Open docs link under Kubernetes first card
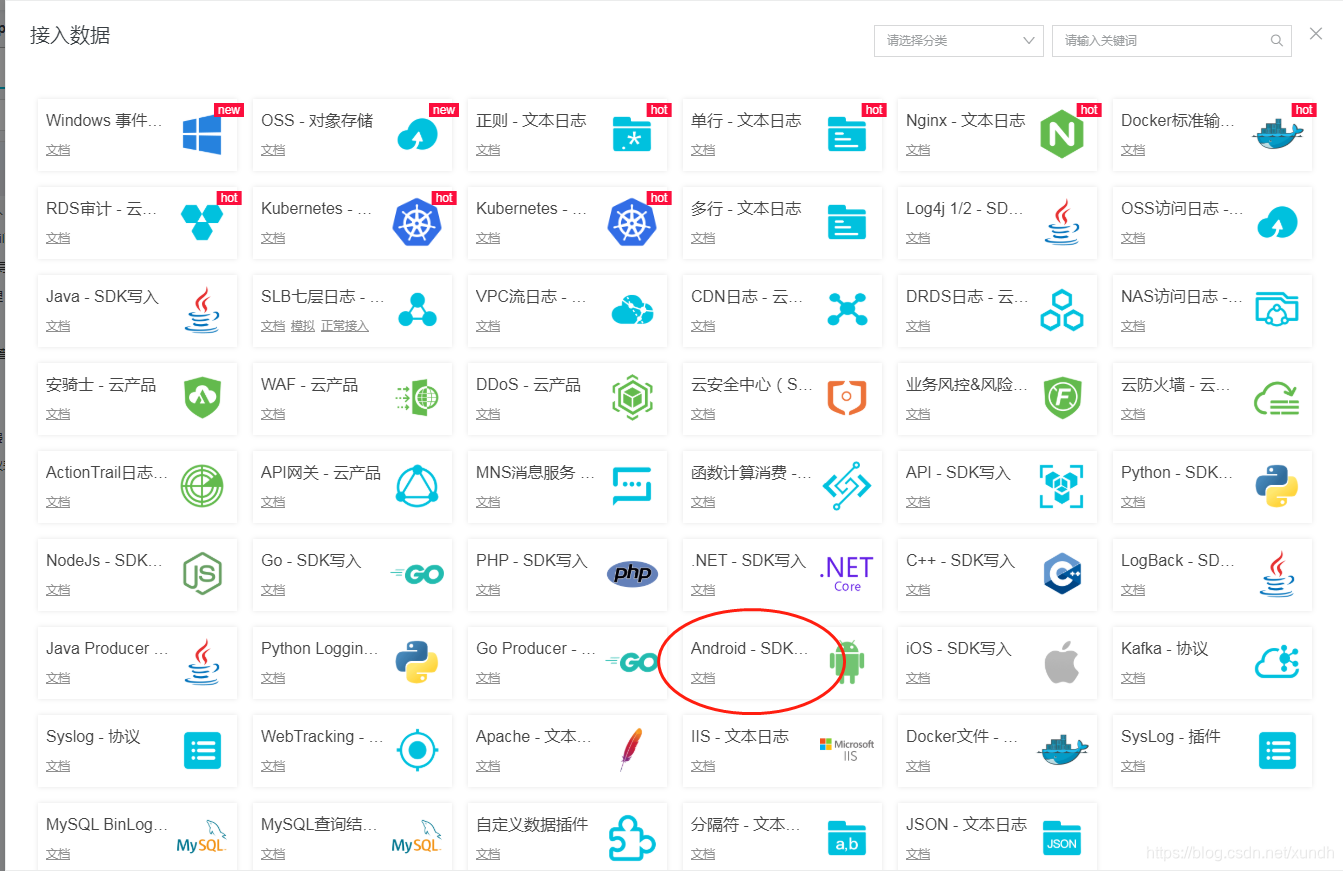 [273, 238]
